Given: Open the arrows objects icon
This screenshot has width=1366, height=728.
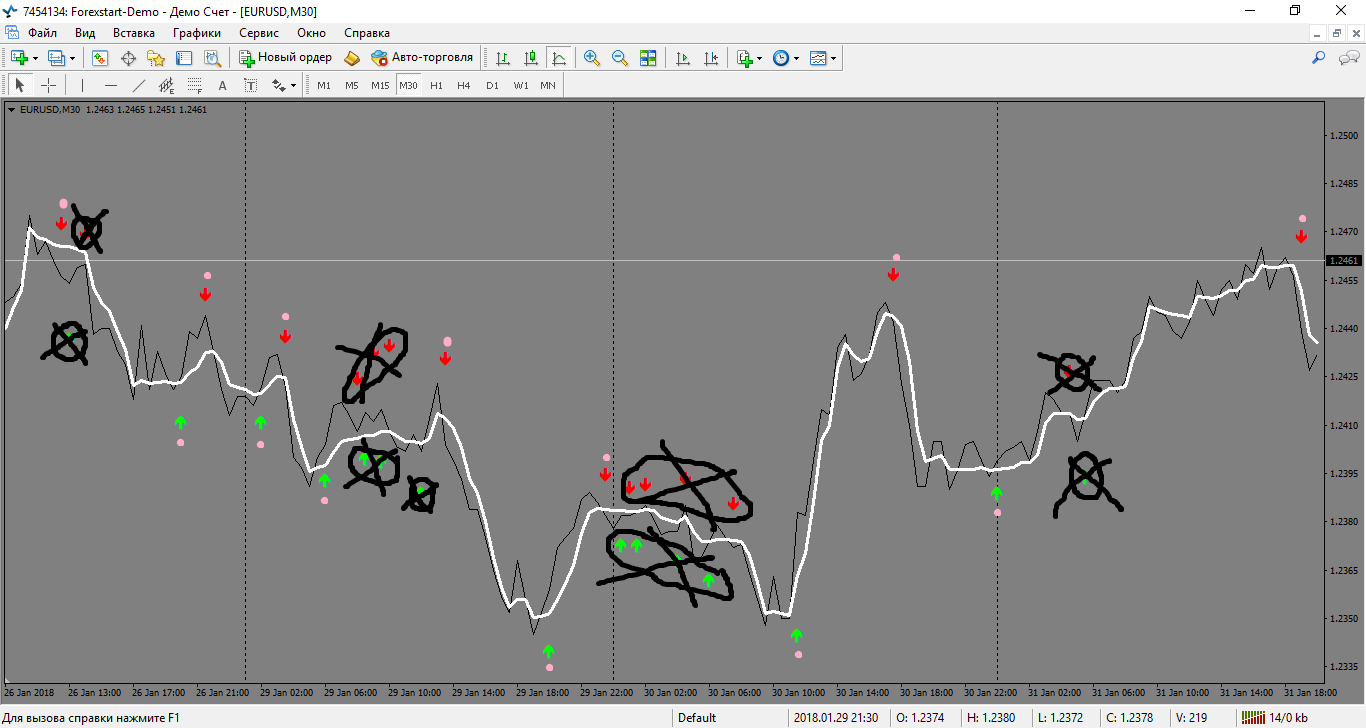Looking at the screenshot, I should click(279, 85).
